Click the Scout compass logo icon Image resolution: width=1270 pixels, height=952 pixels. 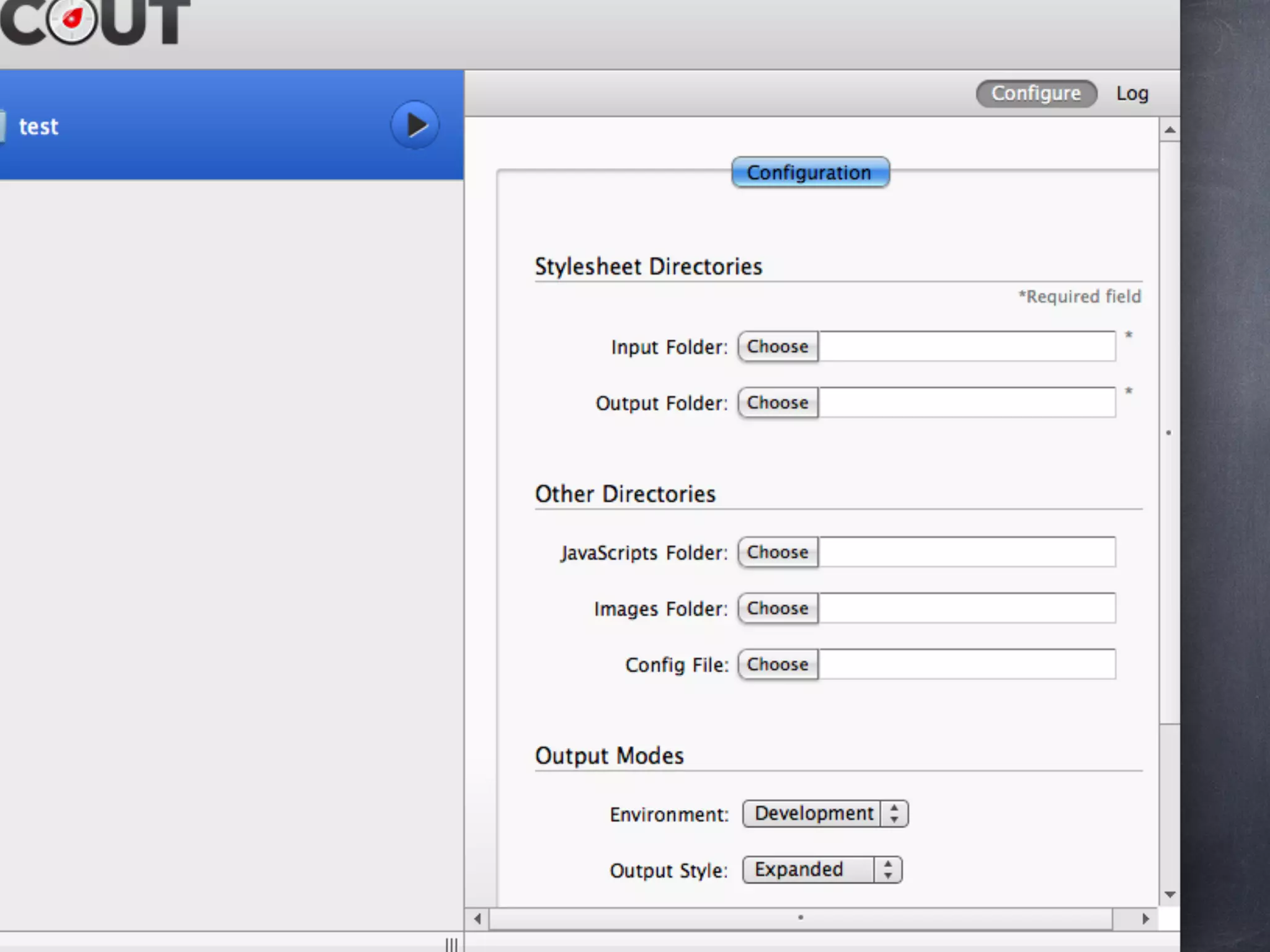click(73, 20)
